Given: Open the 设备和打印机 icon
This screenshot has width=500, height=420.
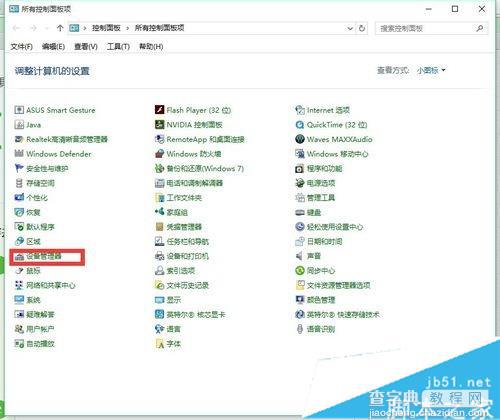Looking at the screenshot, I should pyautogui.click(x=160, y=256).
